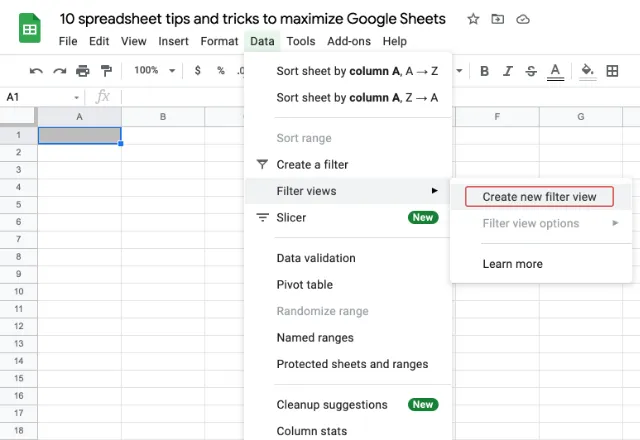Select column G header

[581, 117]
